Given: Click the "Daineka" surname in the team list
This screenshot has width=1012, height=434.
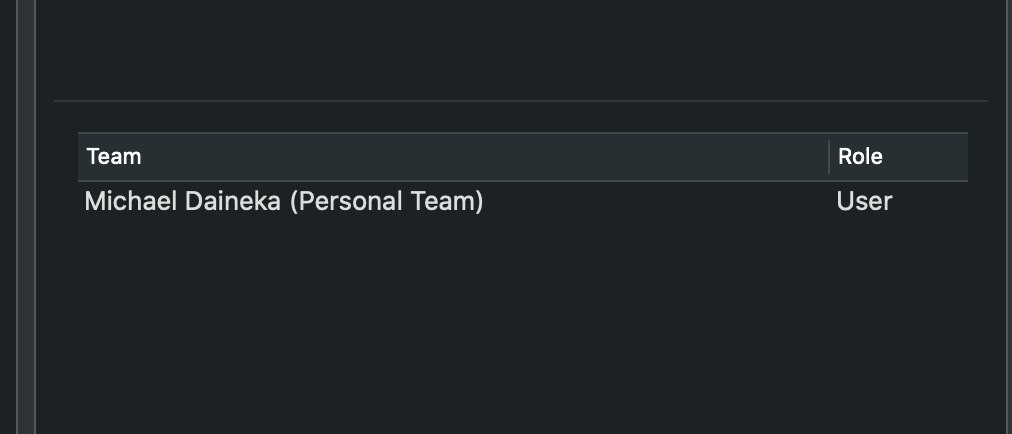Looking at the screenshot, I should click(233, 202).
